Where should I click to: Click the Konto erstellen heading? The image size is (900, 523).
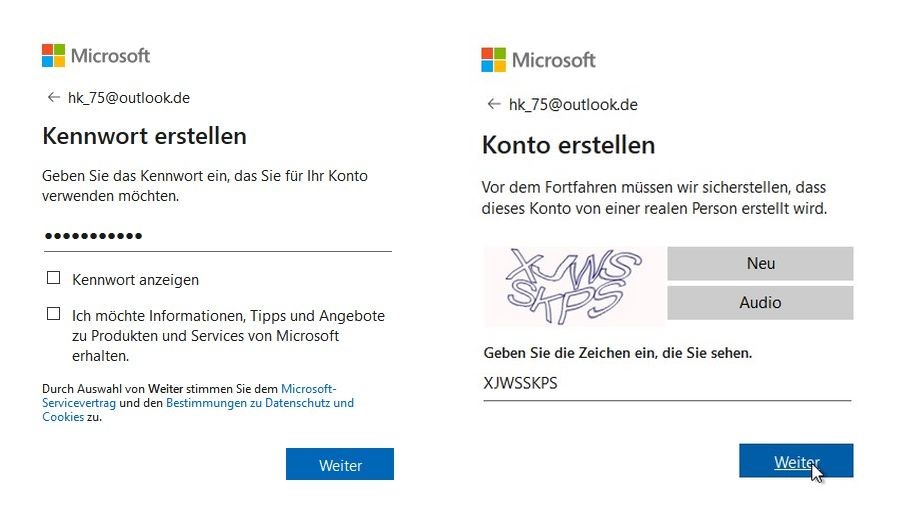(568, 145)
